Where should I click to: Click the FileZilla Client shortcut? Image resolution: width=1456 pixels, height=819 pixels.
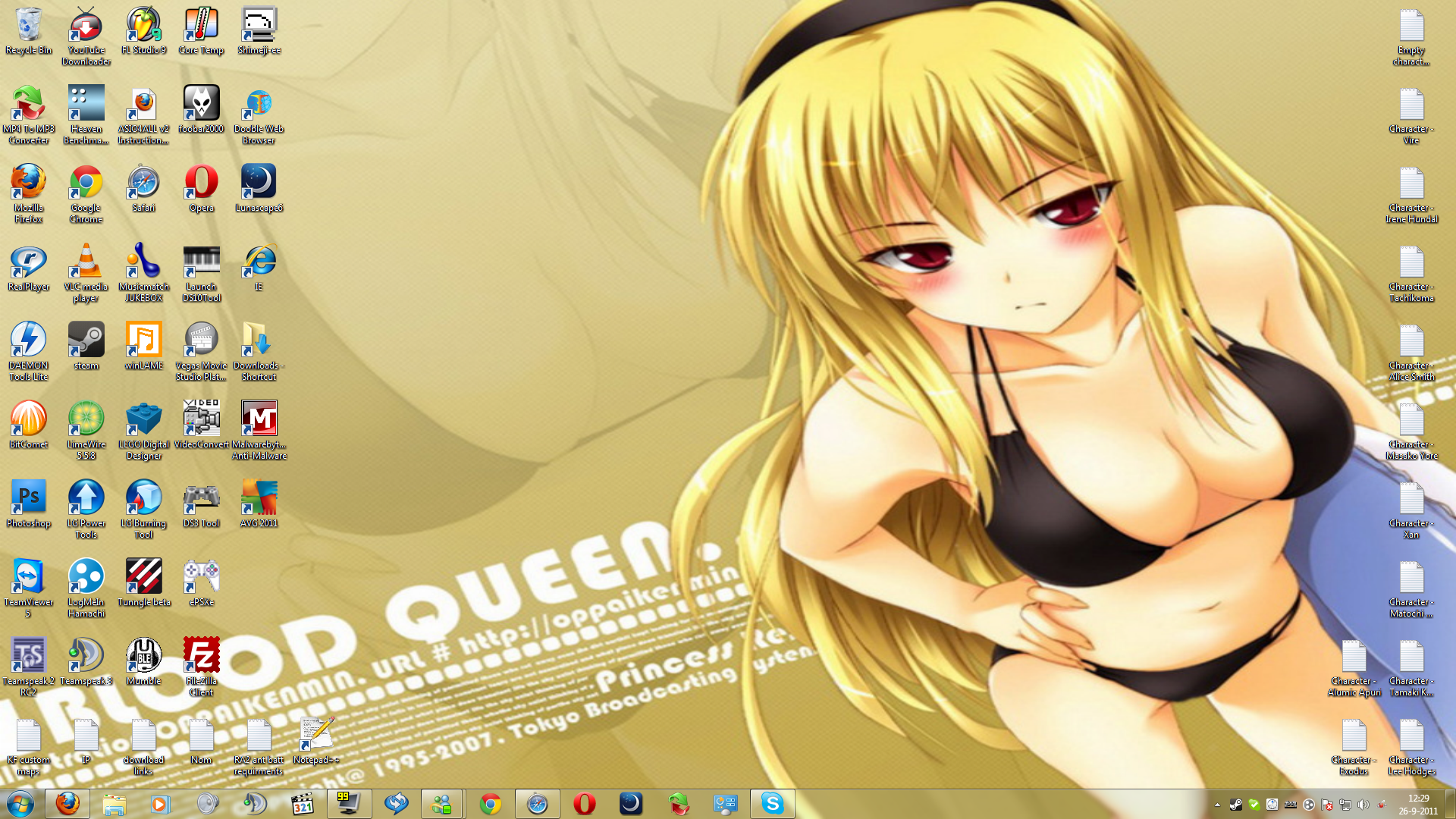pyautogui.click(x=202, y=667)
